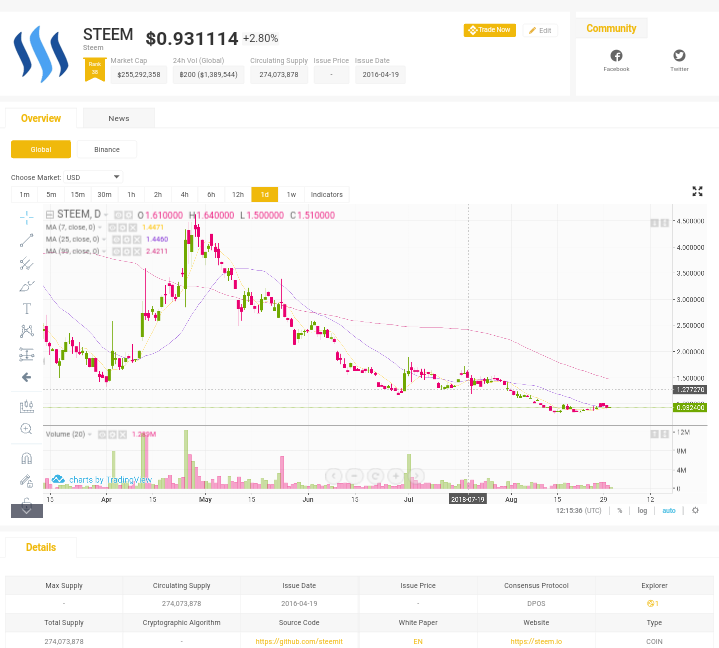This screenshot has width=719, height=648.
Task: Toggle log scale mode
Action: pyautogui.click(x=642, y=510)
